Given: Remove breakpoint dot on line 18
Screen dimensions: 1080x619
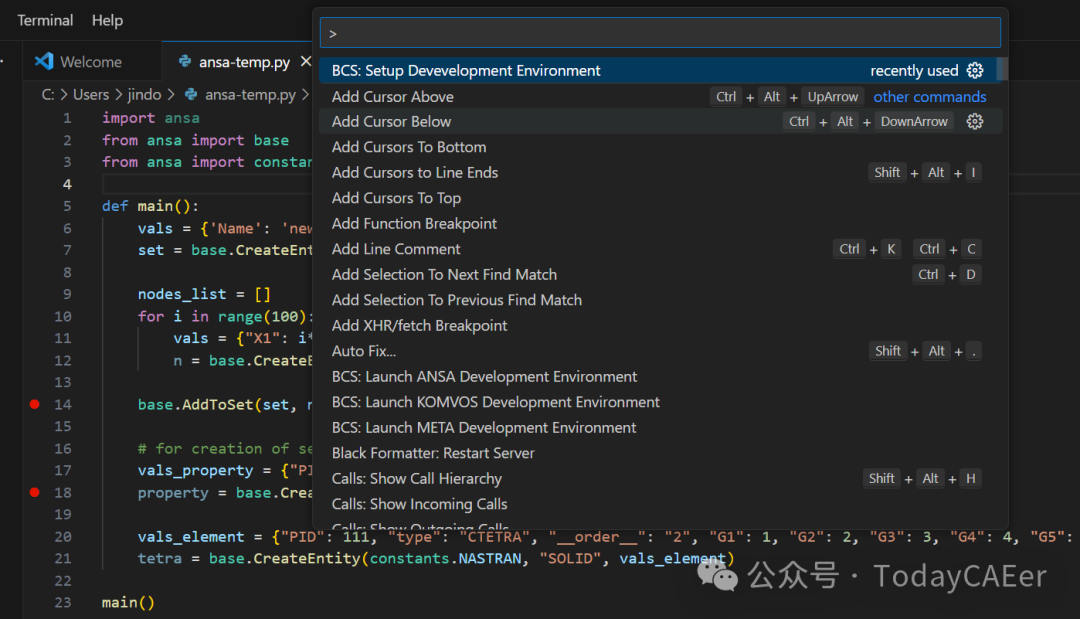Looking at the screenshot, I should click(x=34, y=492).
